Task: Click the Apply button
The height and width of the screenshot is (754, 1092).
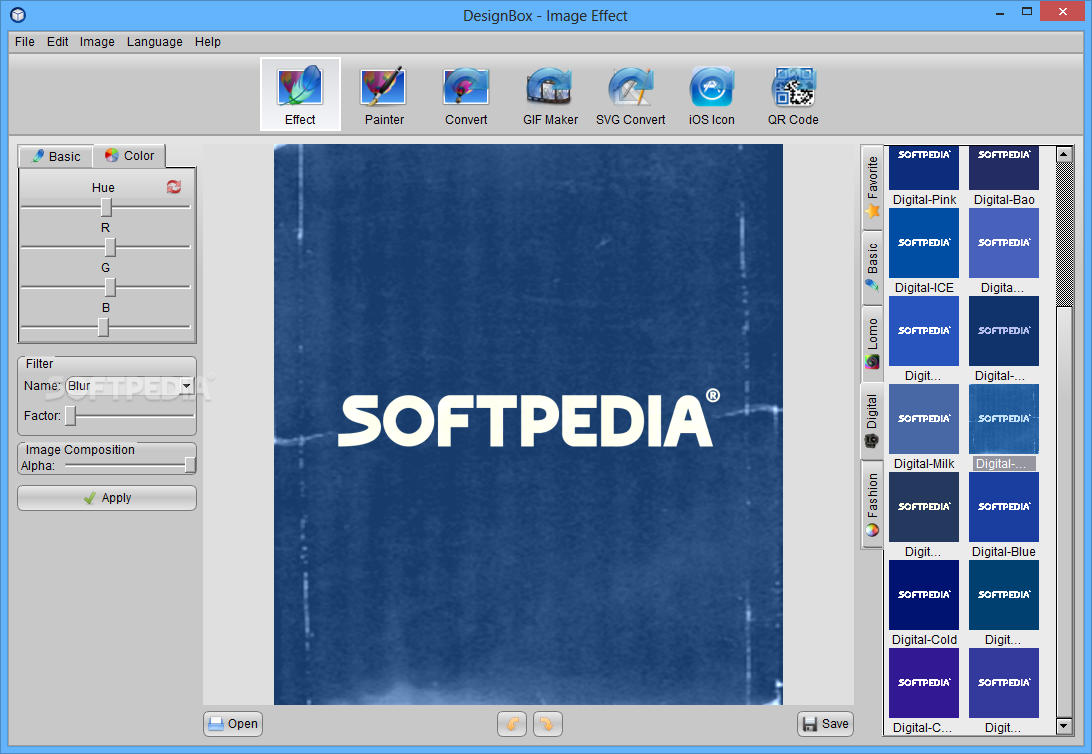Action: pos(107,498)
